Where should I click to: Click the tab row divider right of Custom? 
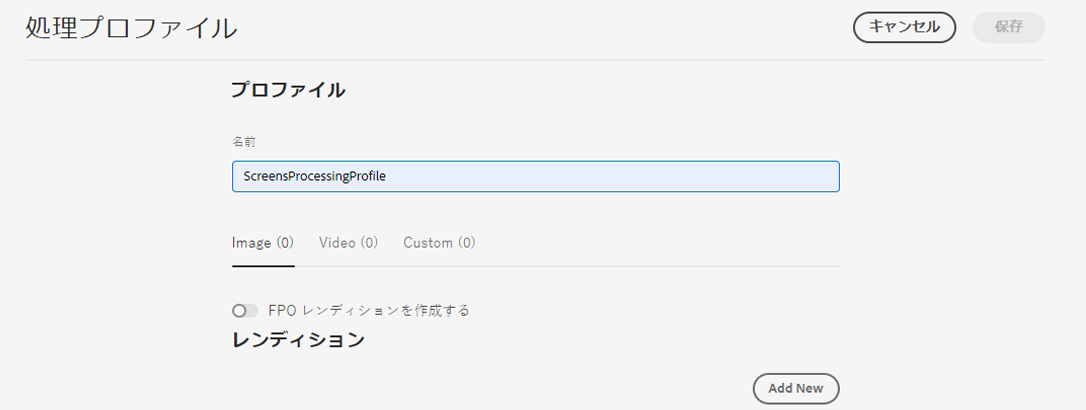(660, 266)
